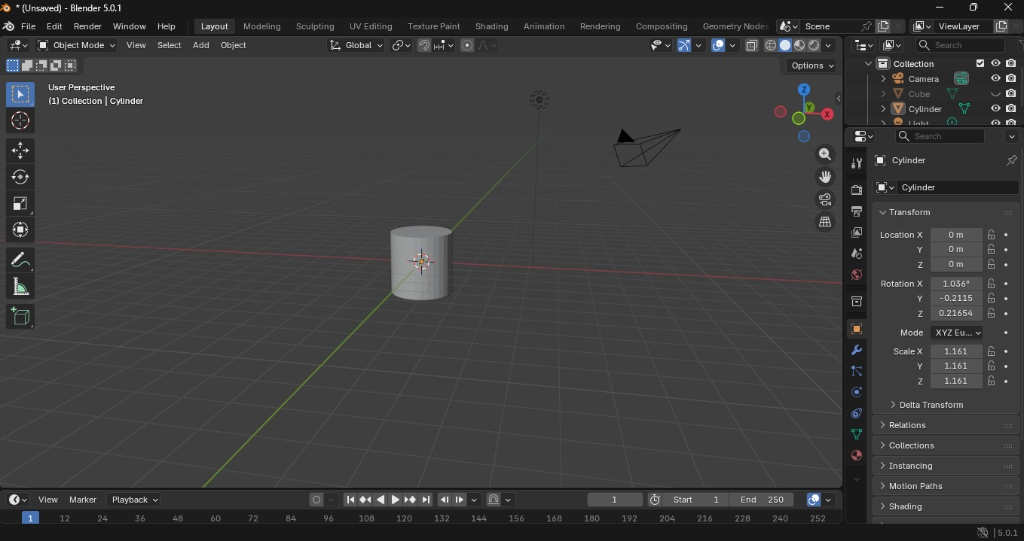Hide the Camera in the outliner
Screen dimensions: 1024x541
pyautogui.click(x=995, y=78)
